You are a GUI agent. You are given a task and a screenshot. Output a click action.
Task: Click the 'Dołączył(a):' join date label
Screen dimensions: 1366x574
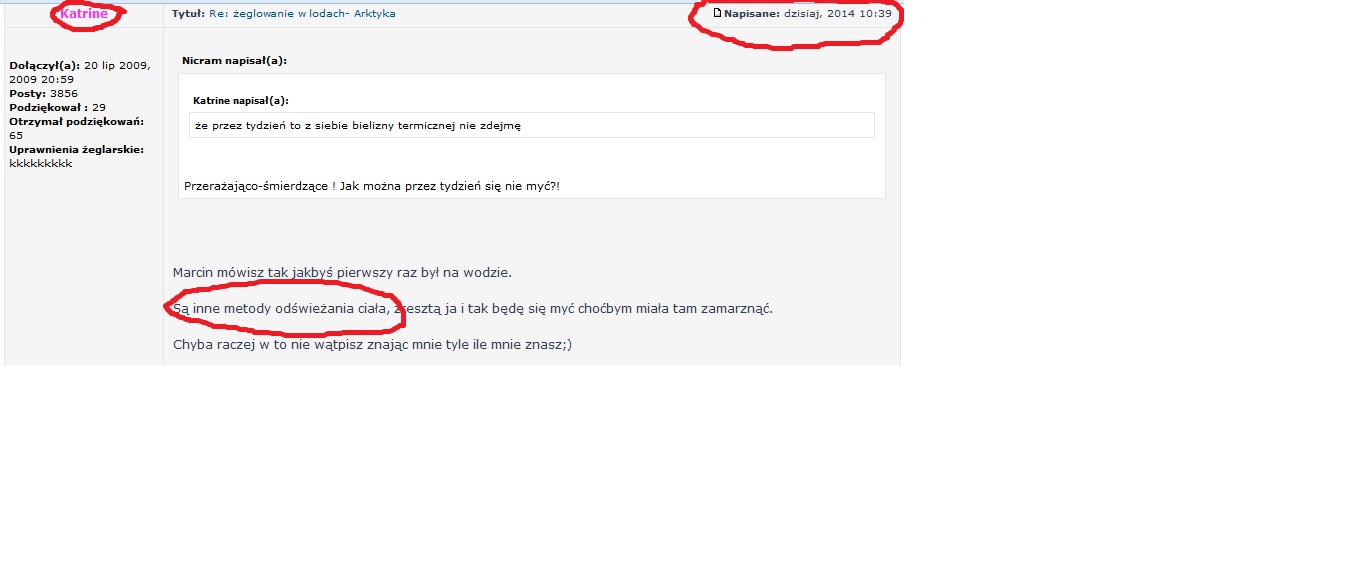click(x=44, y=65)
